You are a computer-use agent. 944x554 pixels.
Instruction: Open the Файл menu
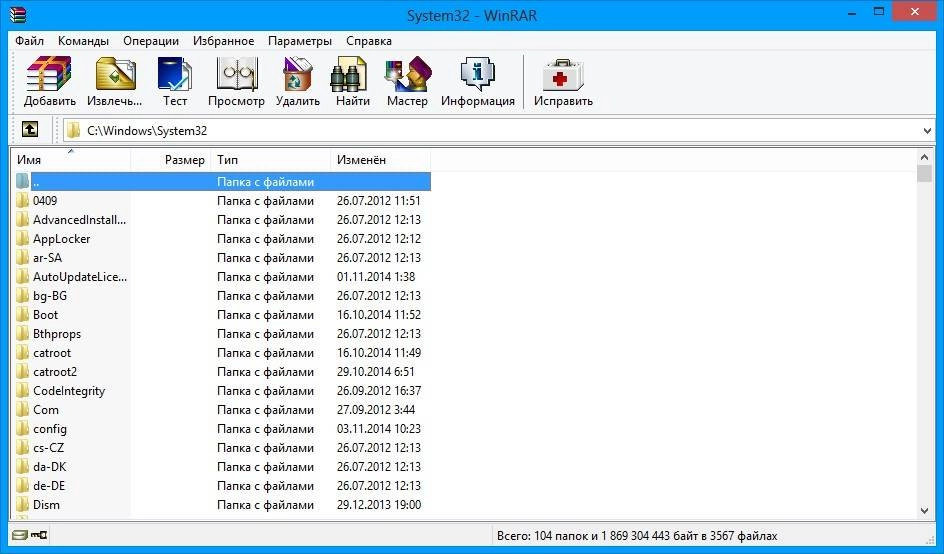point(30,41)
